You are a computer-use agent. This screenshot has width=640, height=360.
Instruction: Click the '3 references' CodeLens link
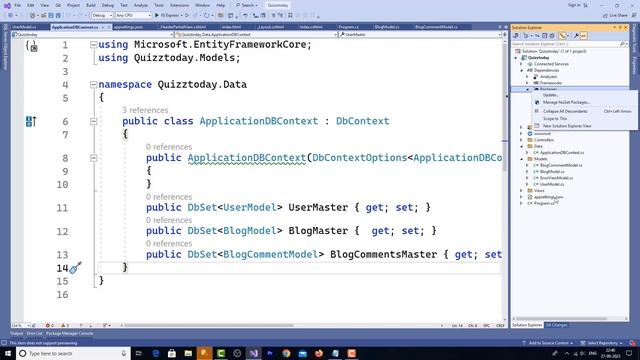pos(145,110)
